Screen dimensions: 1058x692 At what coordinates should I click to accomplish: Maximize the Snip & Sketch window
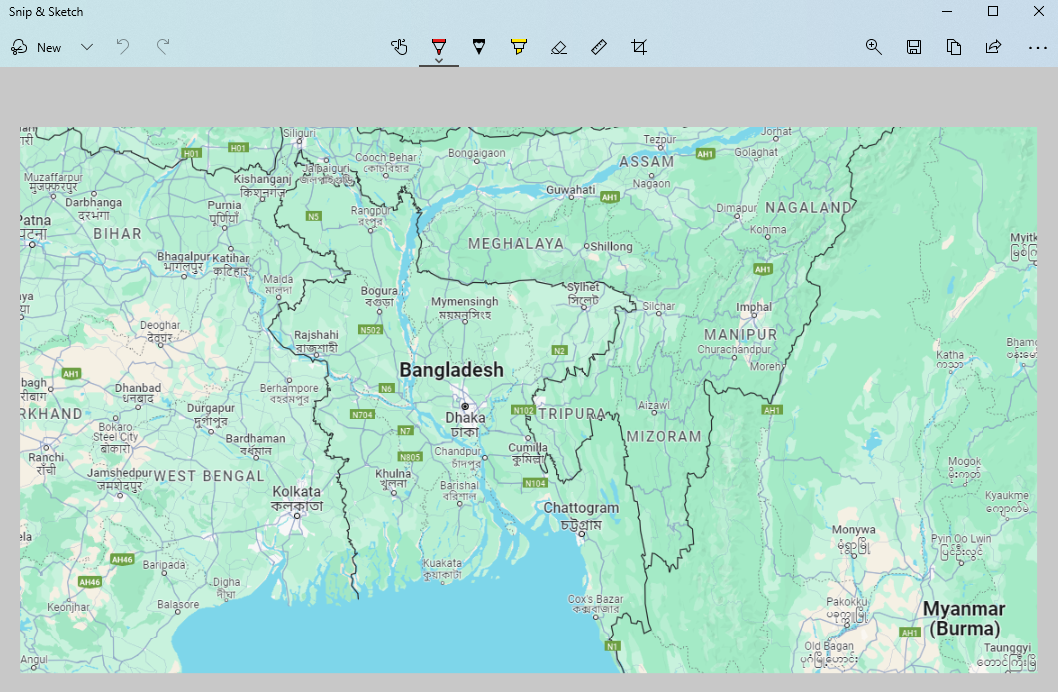click(x=993, y=11)
